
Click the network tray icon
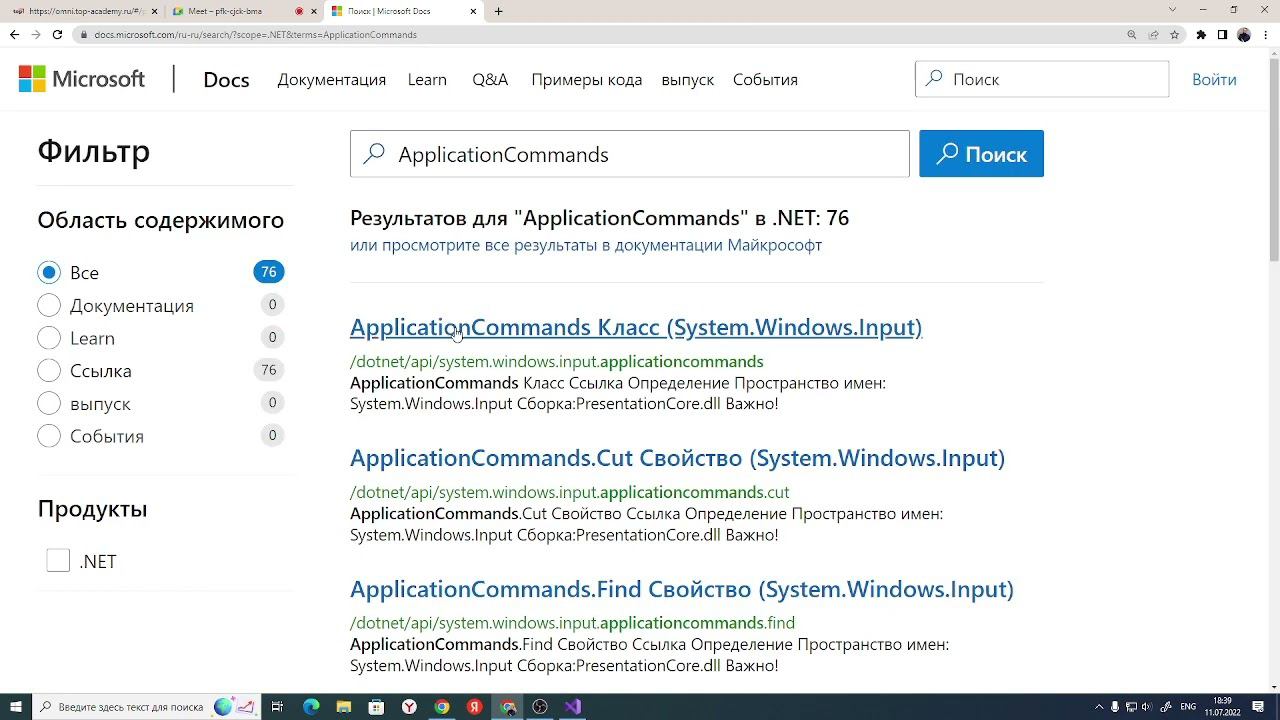click(x=1130, y=707)
